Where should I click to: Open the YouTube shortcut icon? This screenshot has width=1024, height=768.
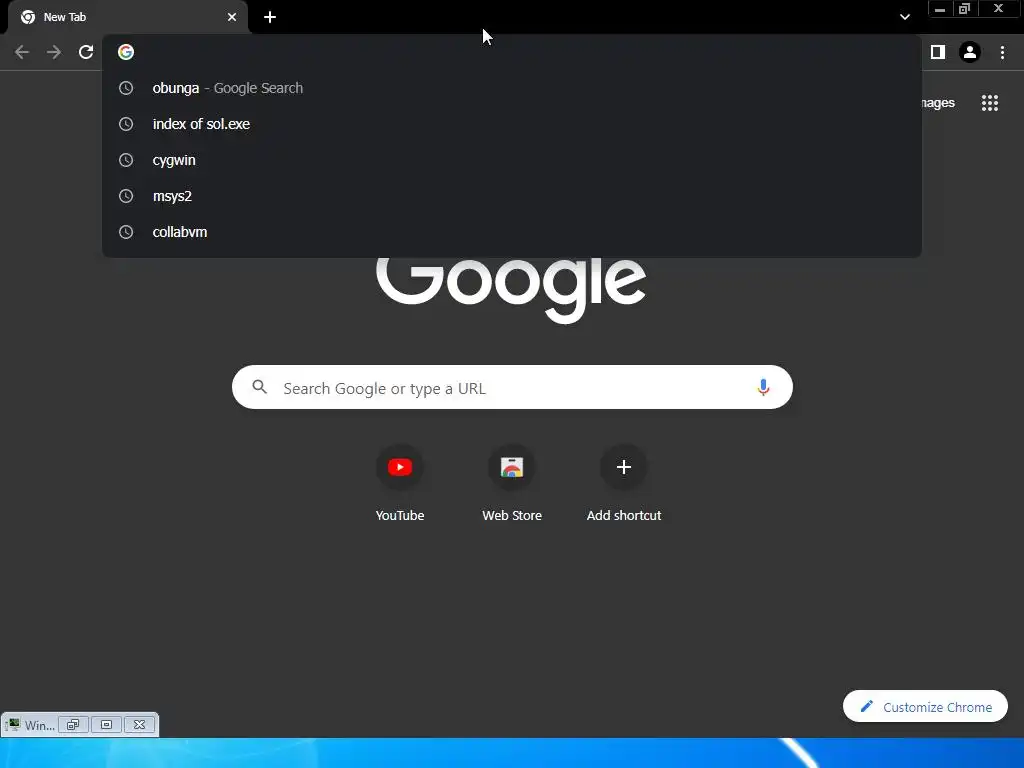400,467
